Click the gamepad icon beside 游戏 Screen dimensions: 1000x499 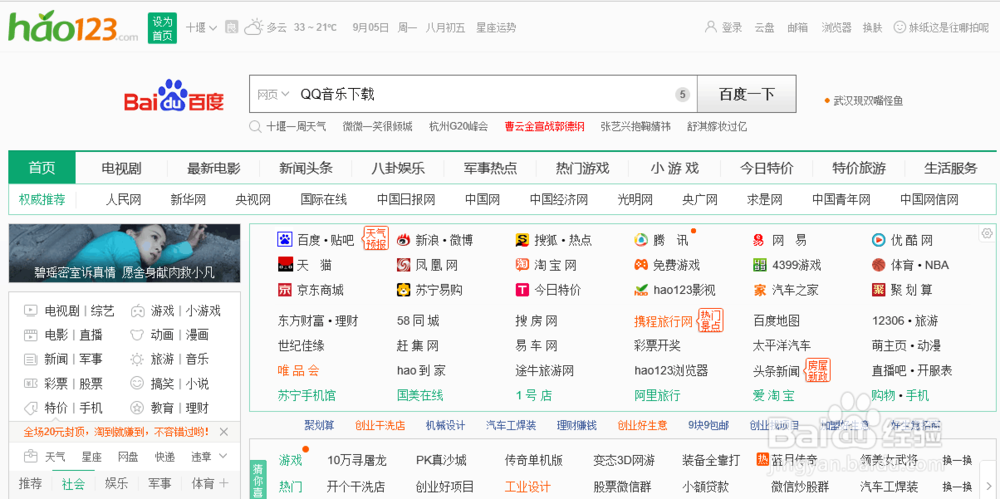point(137,311)
